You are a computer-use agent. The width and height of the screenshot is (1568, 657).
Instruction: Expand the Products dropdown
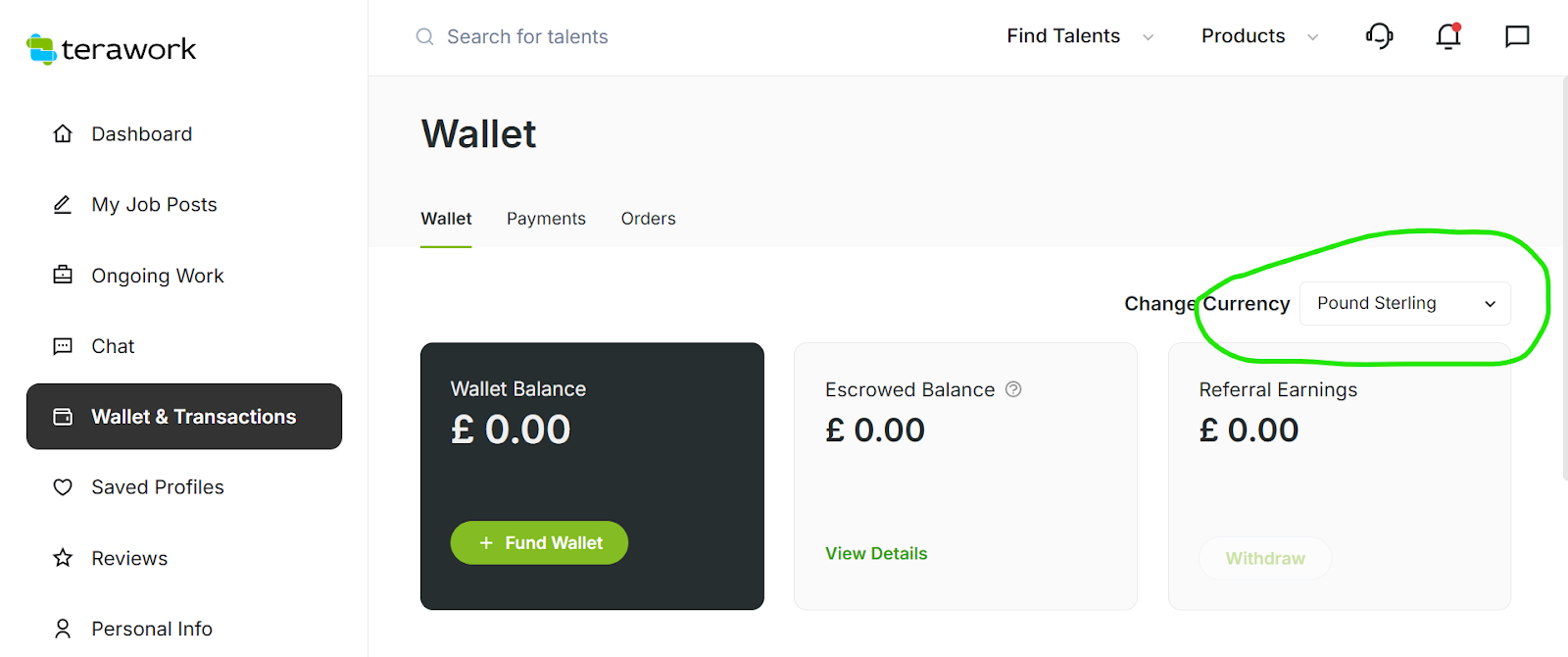click(1259, 36)
